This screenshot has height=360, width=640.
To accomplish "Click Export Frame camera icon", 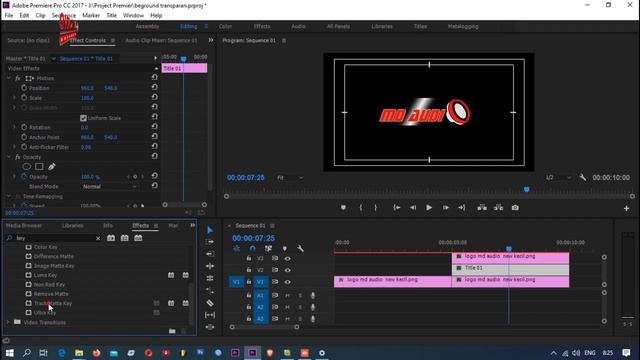I will coord(515,208).
